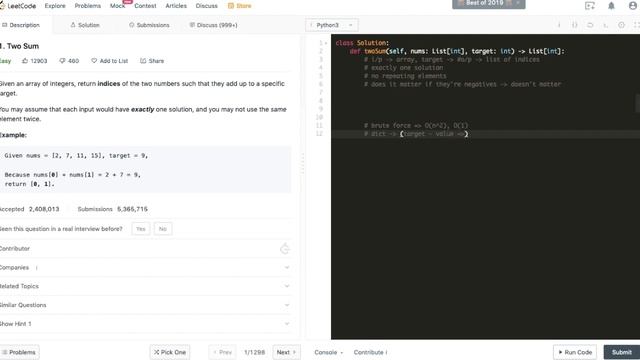The height and width of the screenshot is (360, 640).
Task: Open Mock in the top navigation
Action: coord(118,6)
